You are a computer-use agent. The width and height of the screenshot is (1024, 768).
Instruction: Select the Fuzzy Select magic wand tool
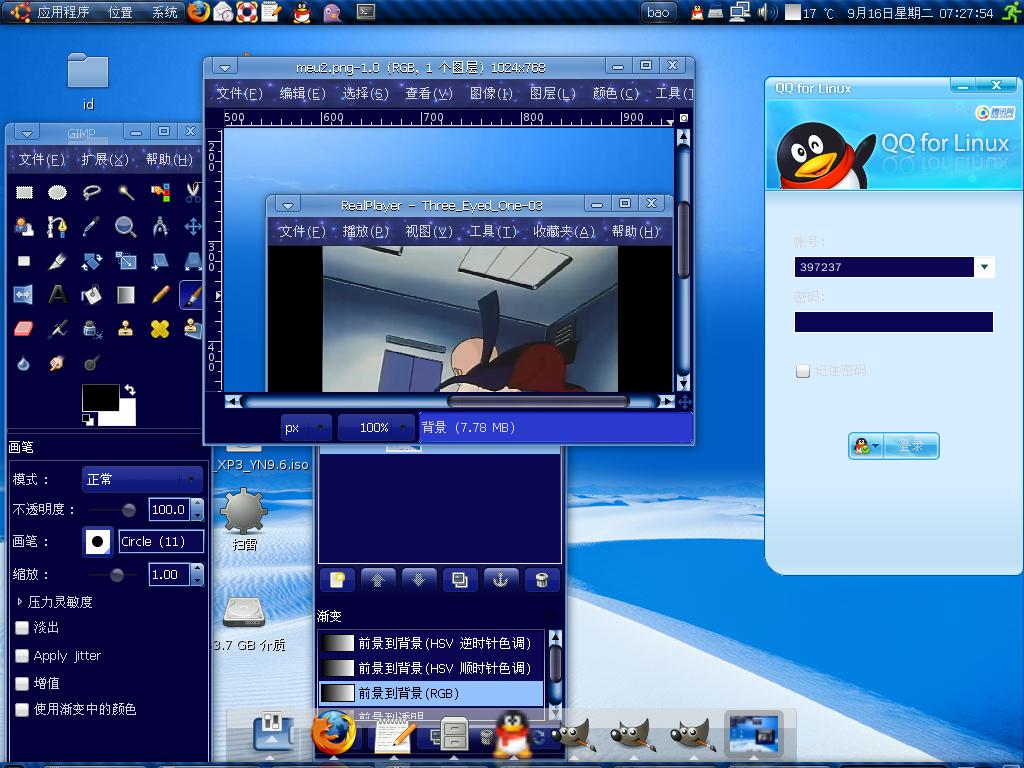[125, 192]
